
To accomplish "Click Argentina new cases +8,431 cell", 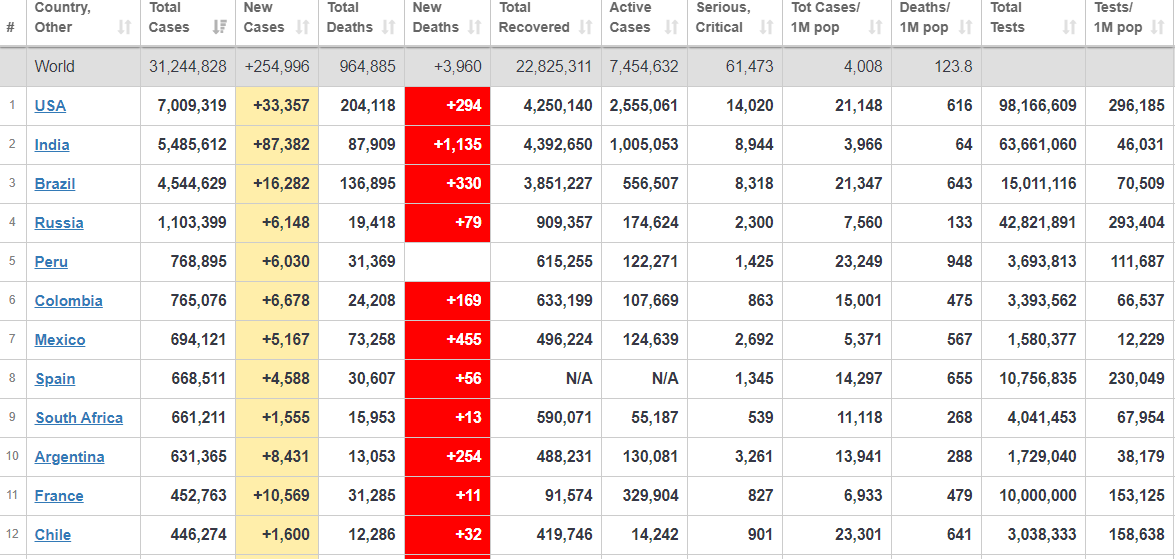I will click(277, 456).
